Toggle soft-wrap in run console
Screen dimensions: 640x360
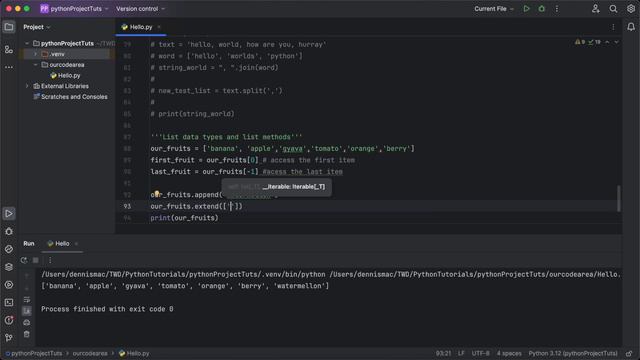pos(27,300)
